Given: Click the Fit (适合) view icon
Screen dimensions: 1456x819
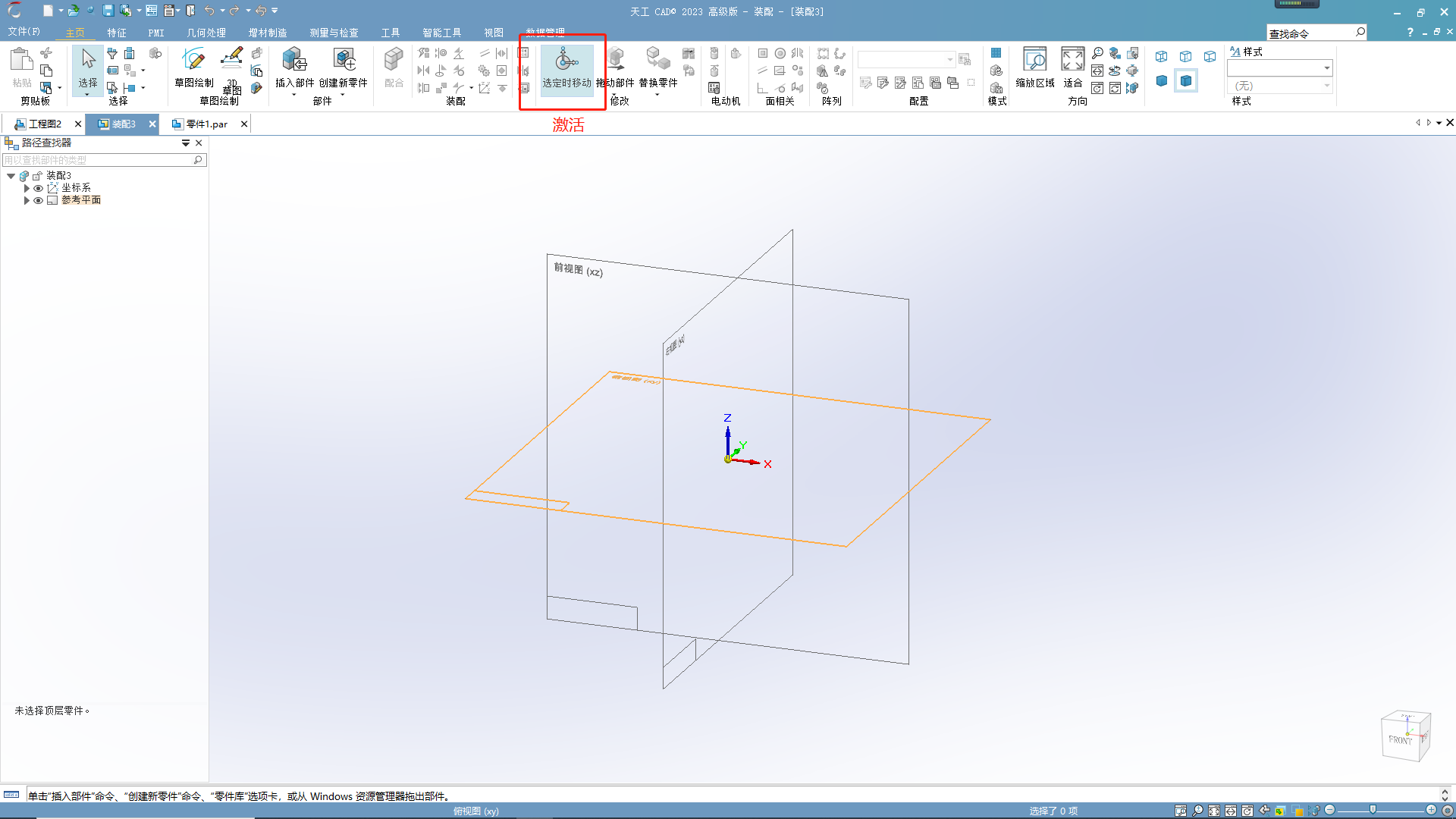Looking at the screenshot, I should (1072, 59).
